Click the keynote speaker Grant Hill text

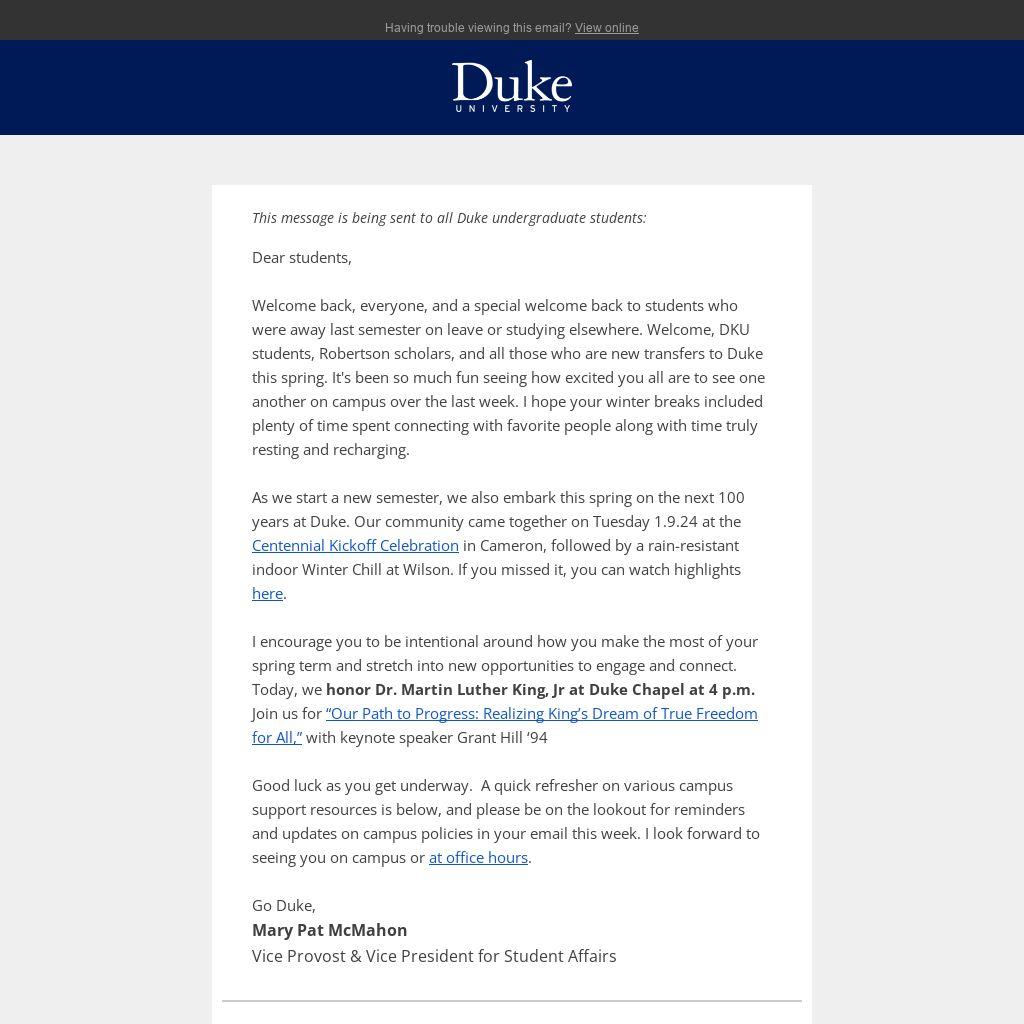point(427,737)
